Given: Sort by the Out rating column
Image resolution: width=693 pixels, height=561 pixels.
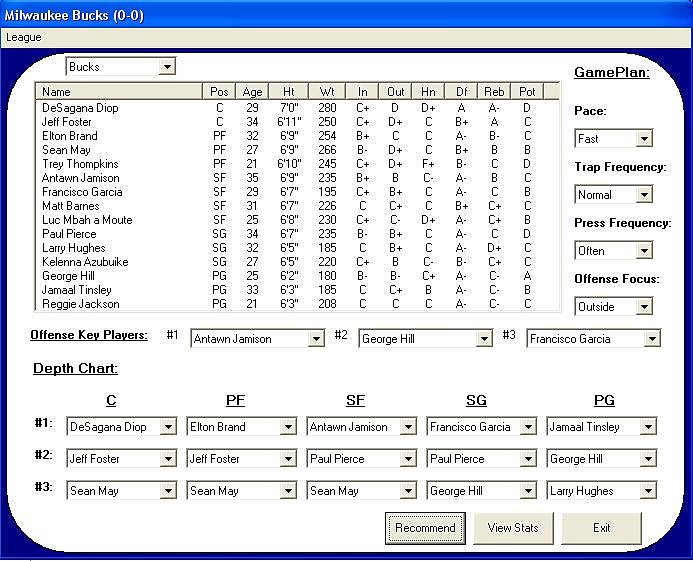Looking at the screenshot, I should click(396, 92).
